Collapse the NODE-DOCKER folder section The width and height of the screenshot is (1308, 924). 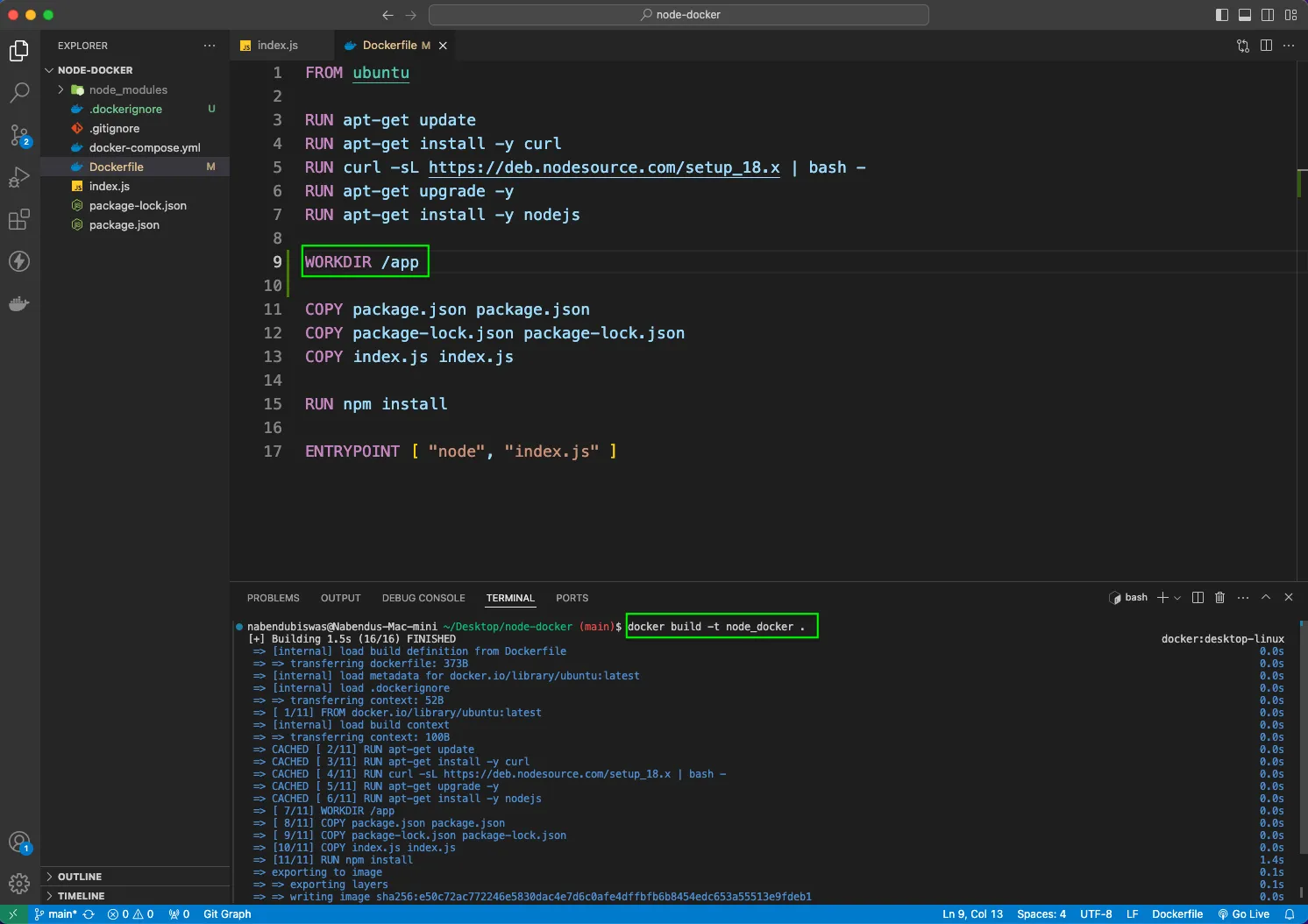pyautogui.click(x=95, y=70)
